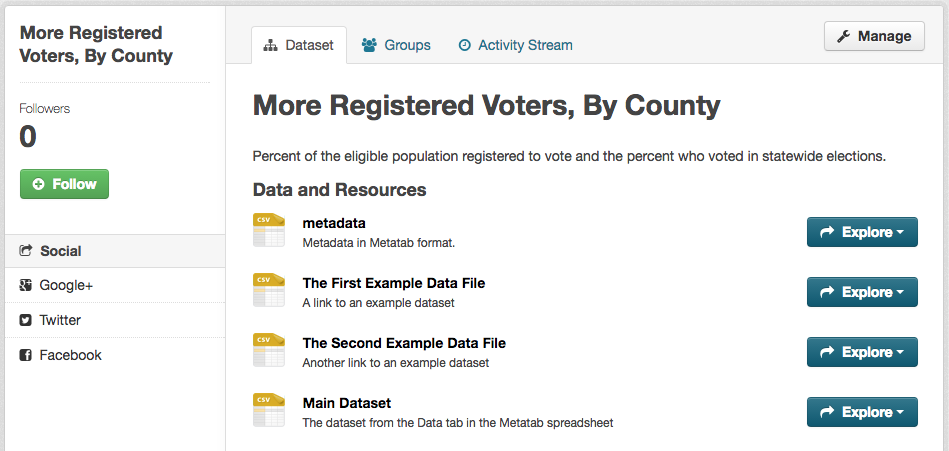Click the CSV icon beside metadata
Image resolution: width=949 pixels, height=451 pixels.
(x=269, y=230)
